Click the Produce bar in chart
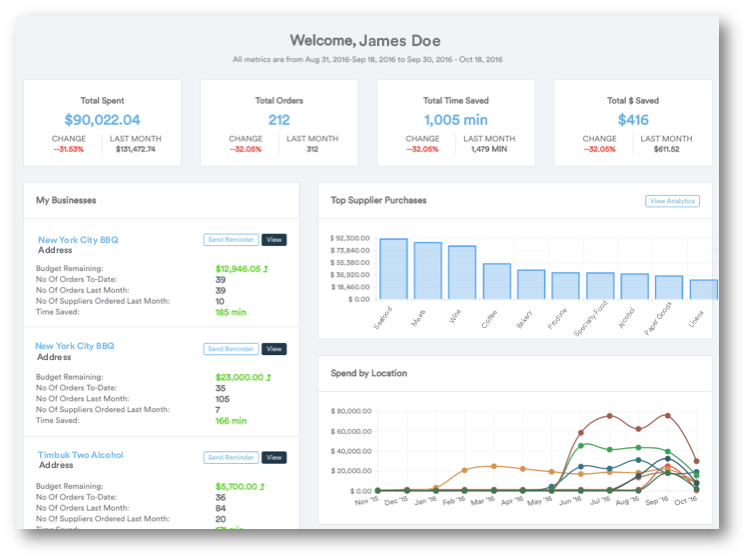The height and width of the screenshot is (560, 750). (565, 286)
